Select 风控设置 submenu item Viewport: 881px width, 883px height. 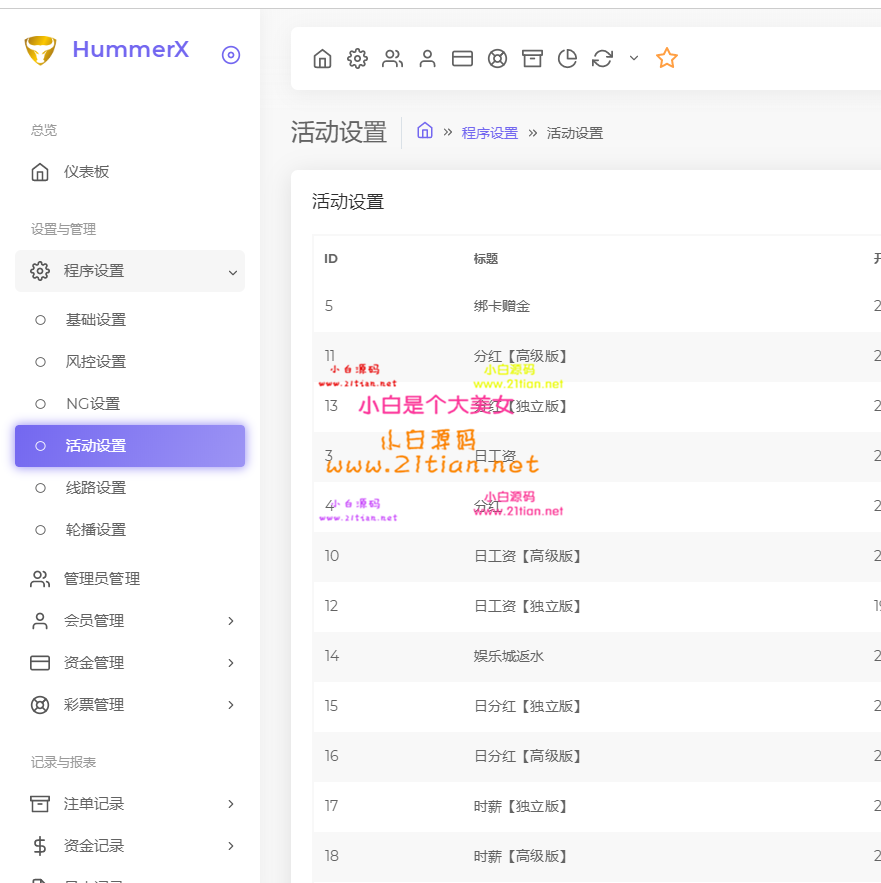tap(96, 362)
